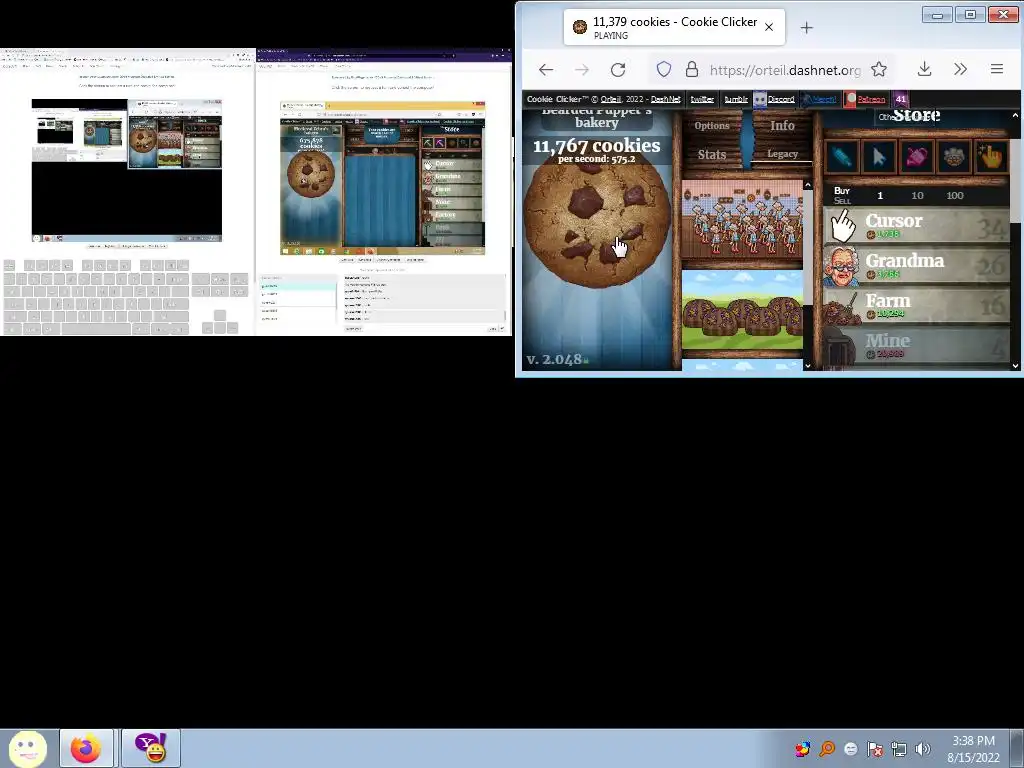Click the left background page screenshot thumbnail
This screenshot has height=768, width=1024.
click(x=127, y=170)
